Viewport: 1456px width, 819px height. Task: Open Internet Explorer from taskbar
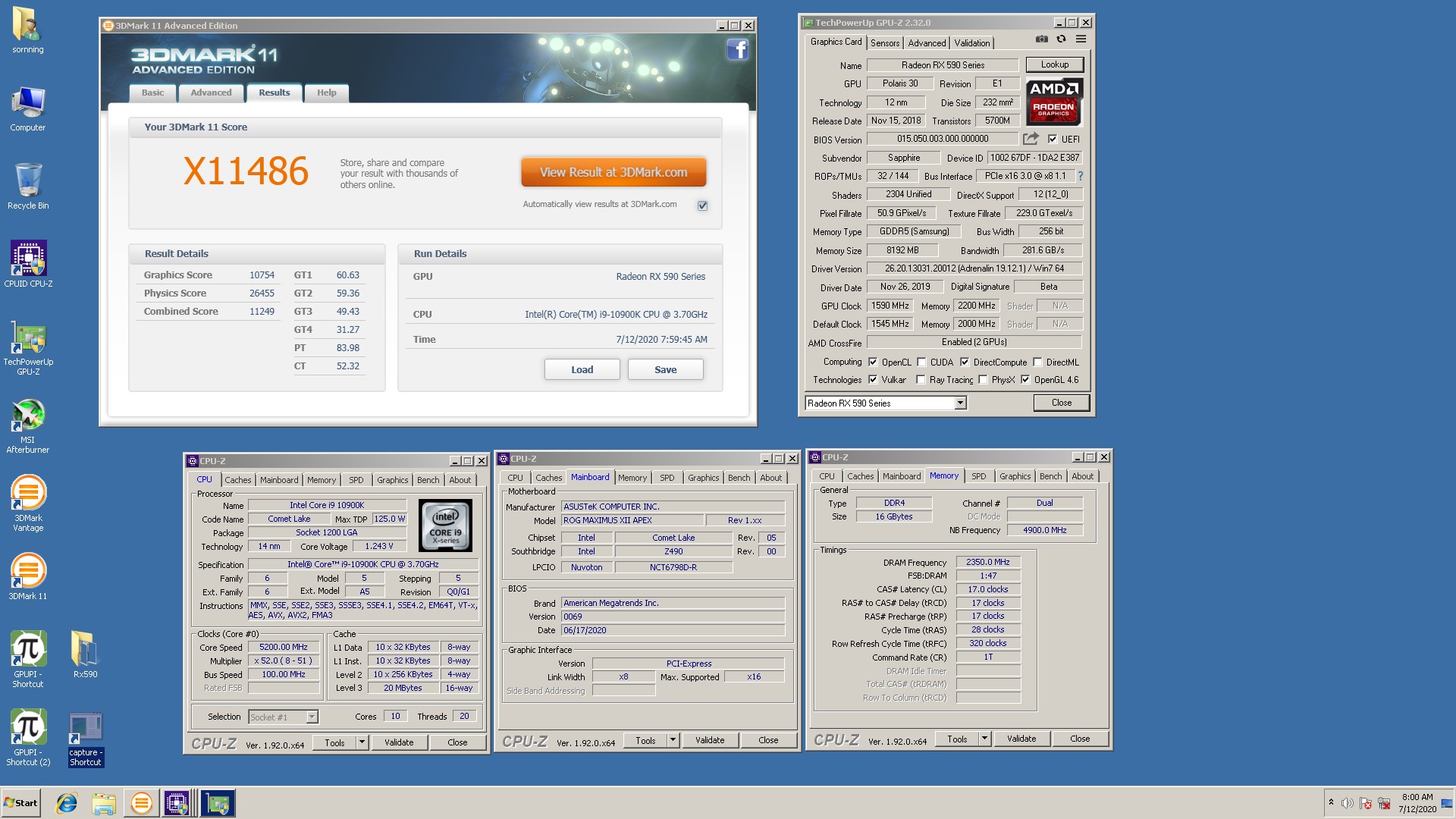(67, 803)
